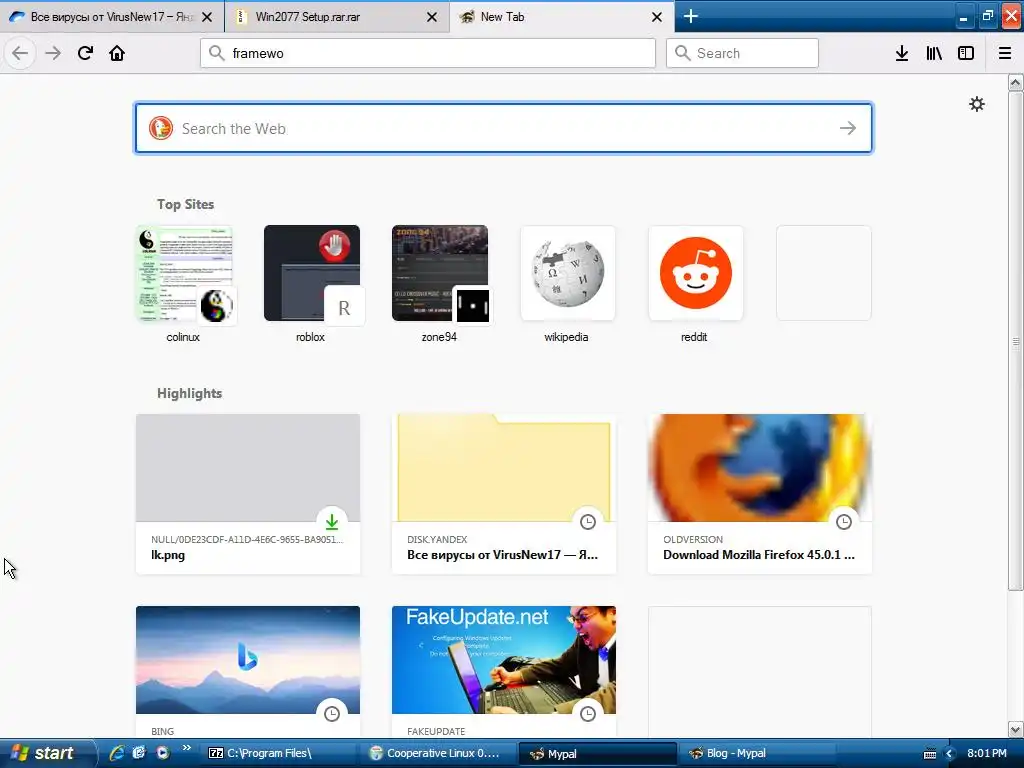
Task: Click the empty top site placeholder tile
Action: 824,273
